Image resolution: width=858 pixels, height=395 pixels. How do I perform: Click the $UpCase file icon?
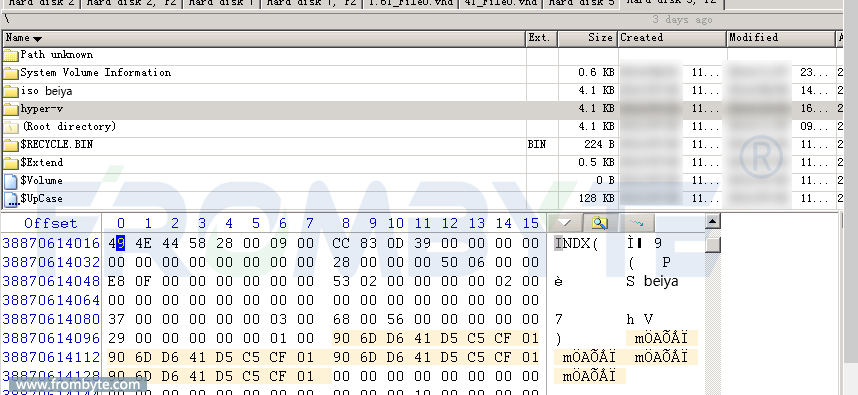(x=11, y=199)
